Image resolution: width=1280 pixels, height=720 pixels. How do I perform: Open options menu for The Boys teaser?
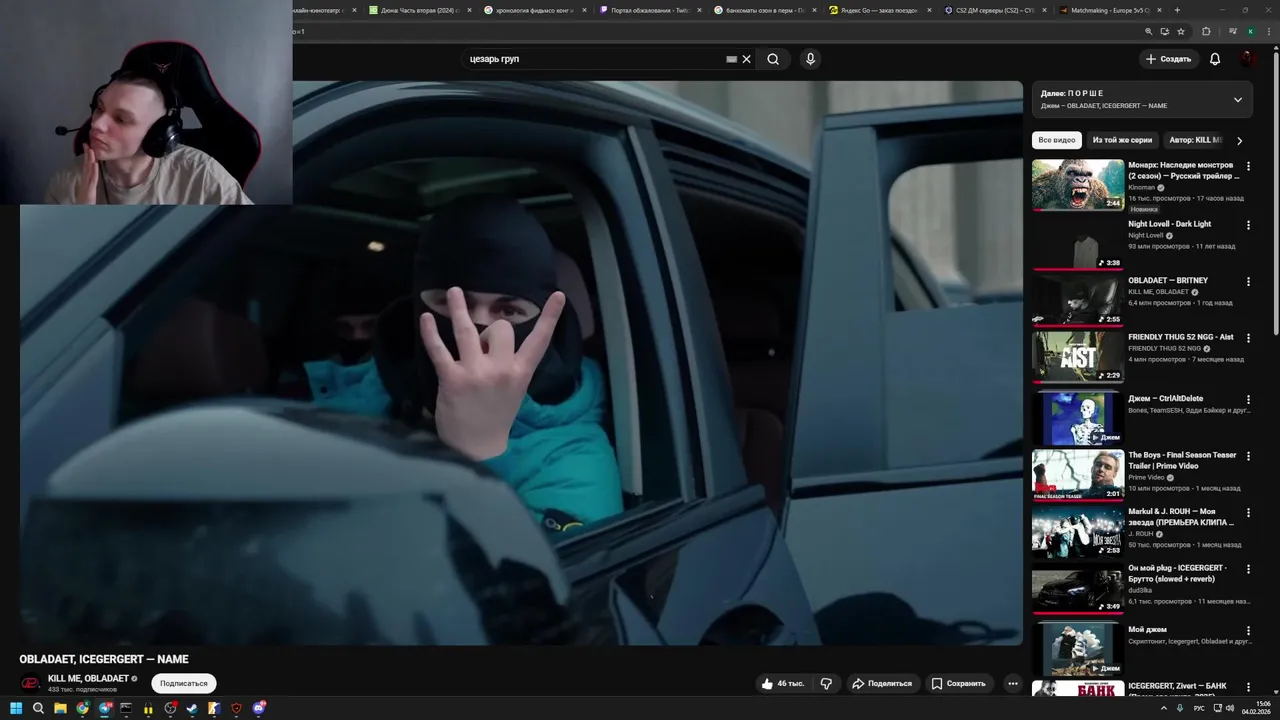tap(1248, 456)
